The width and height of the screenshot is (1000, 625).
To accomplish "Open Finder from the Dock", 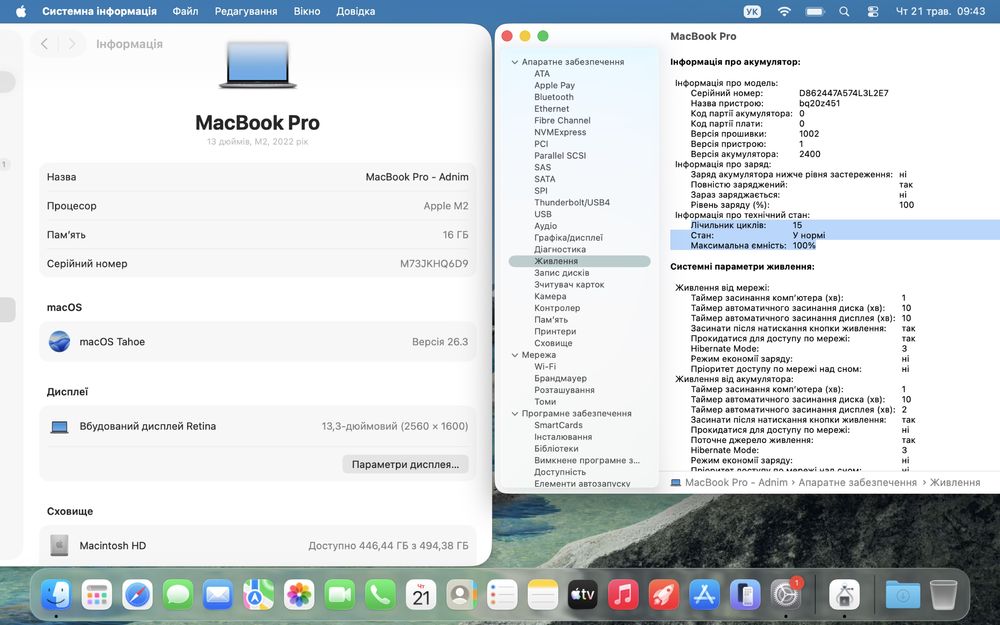I will (x=56, y=596).
